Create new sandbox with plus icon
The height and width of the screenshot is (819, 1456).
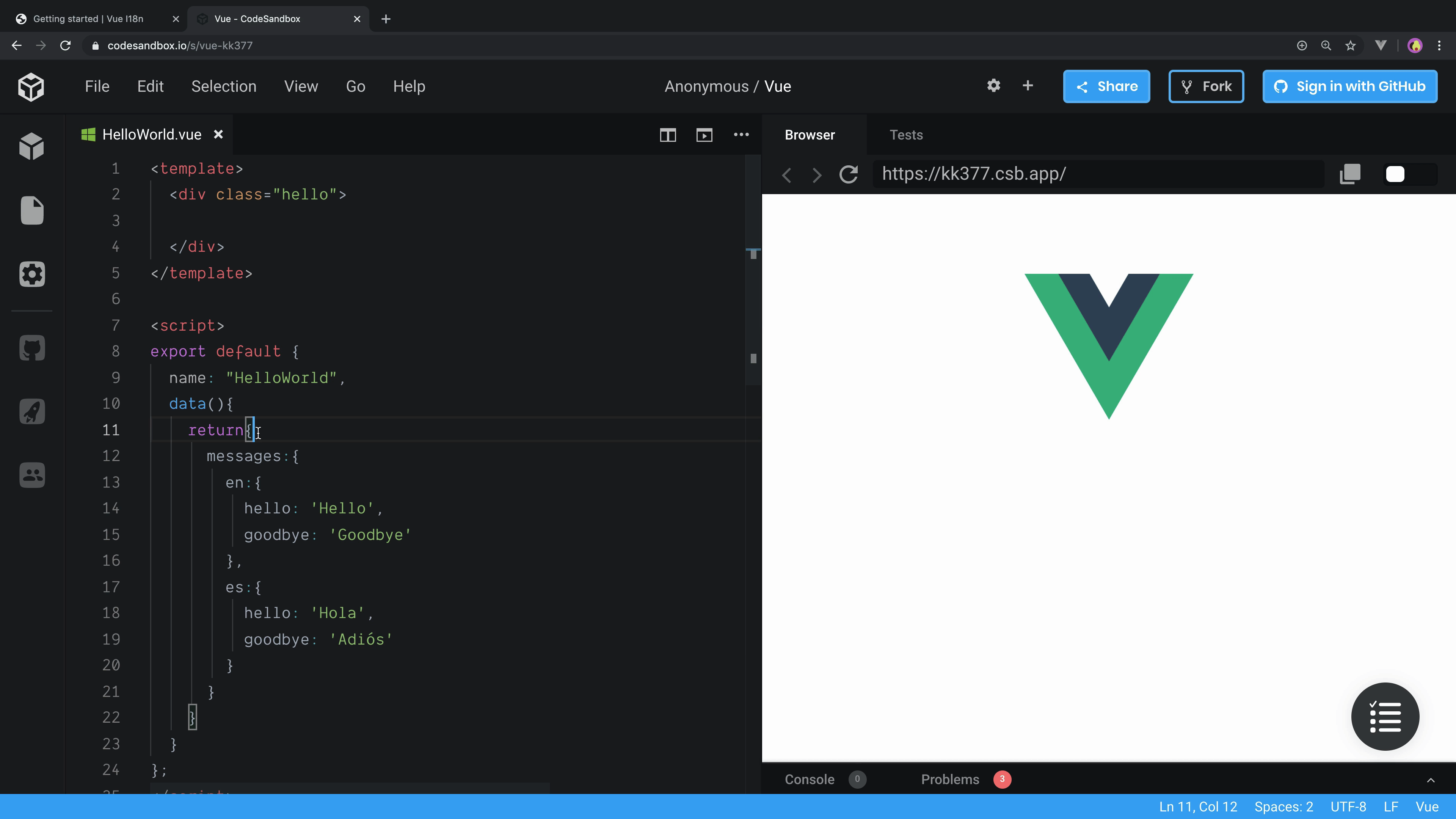point(1028,86)
